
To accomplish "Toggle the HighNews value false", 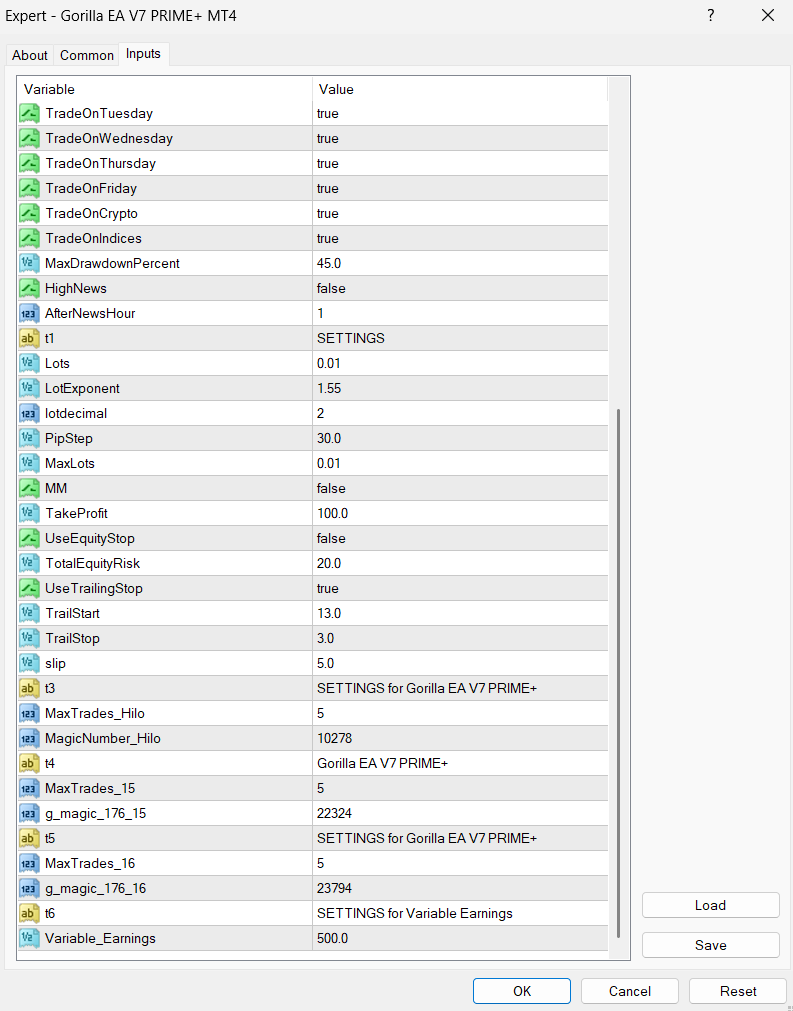I will [460, 289].
